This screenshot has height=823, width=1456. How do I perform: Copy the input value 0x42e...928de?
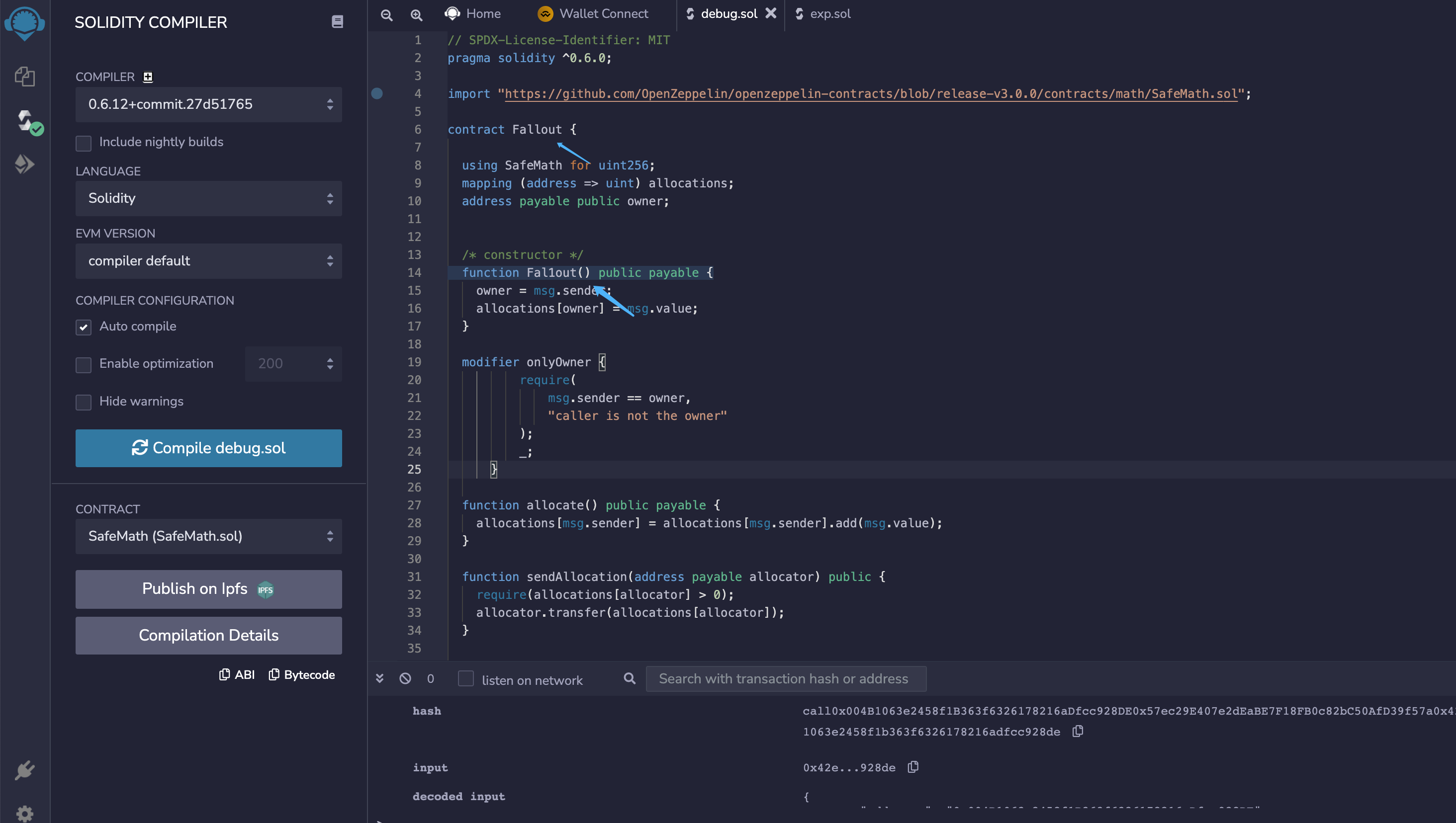(912, 767)
